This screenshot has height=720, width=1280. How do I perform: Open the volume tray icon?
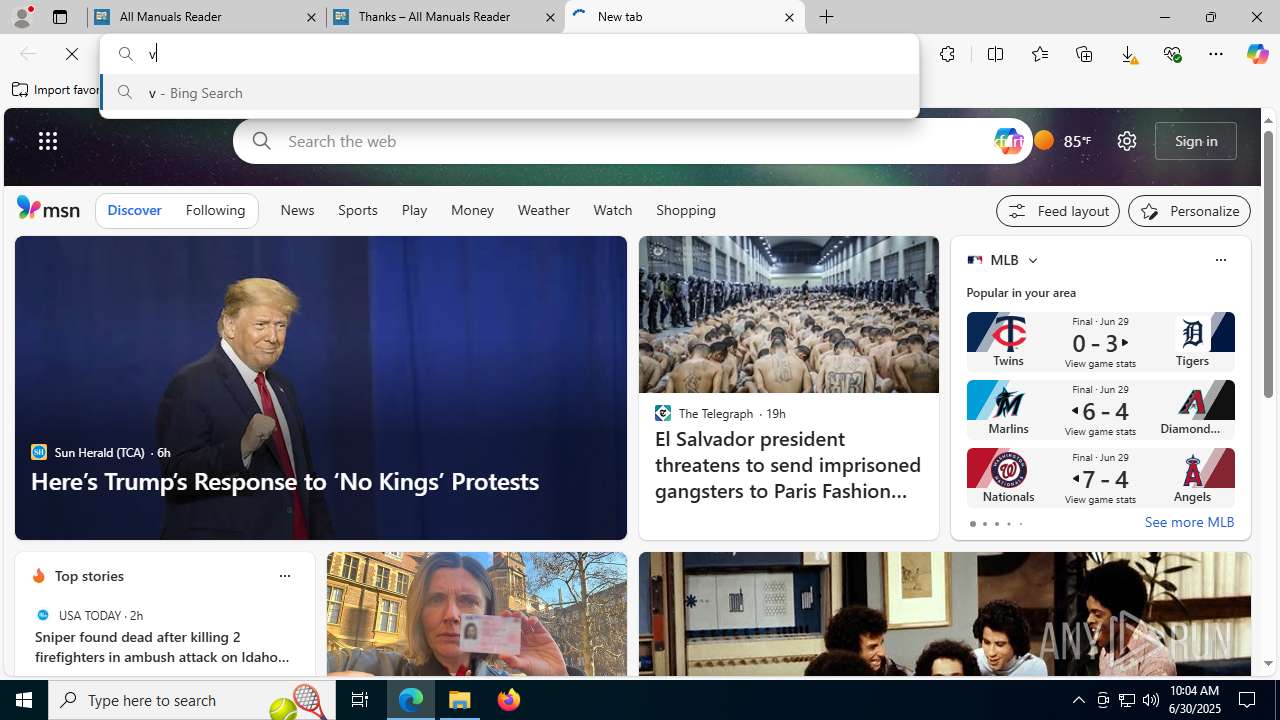(1151, 700)
